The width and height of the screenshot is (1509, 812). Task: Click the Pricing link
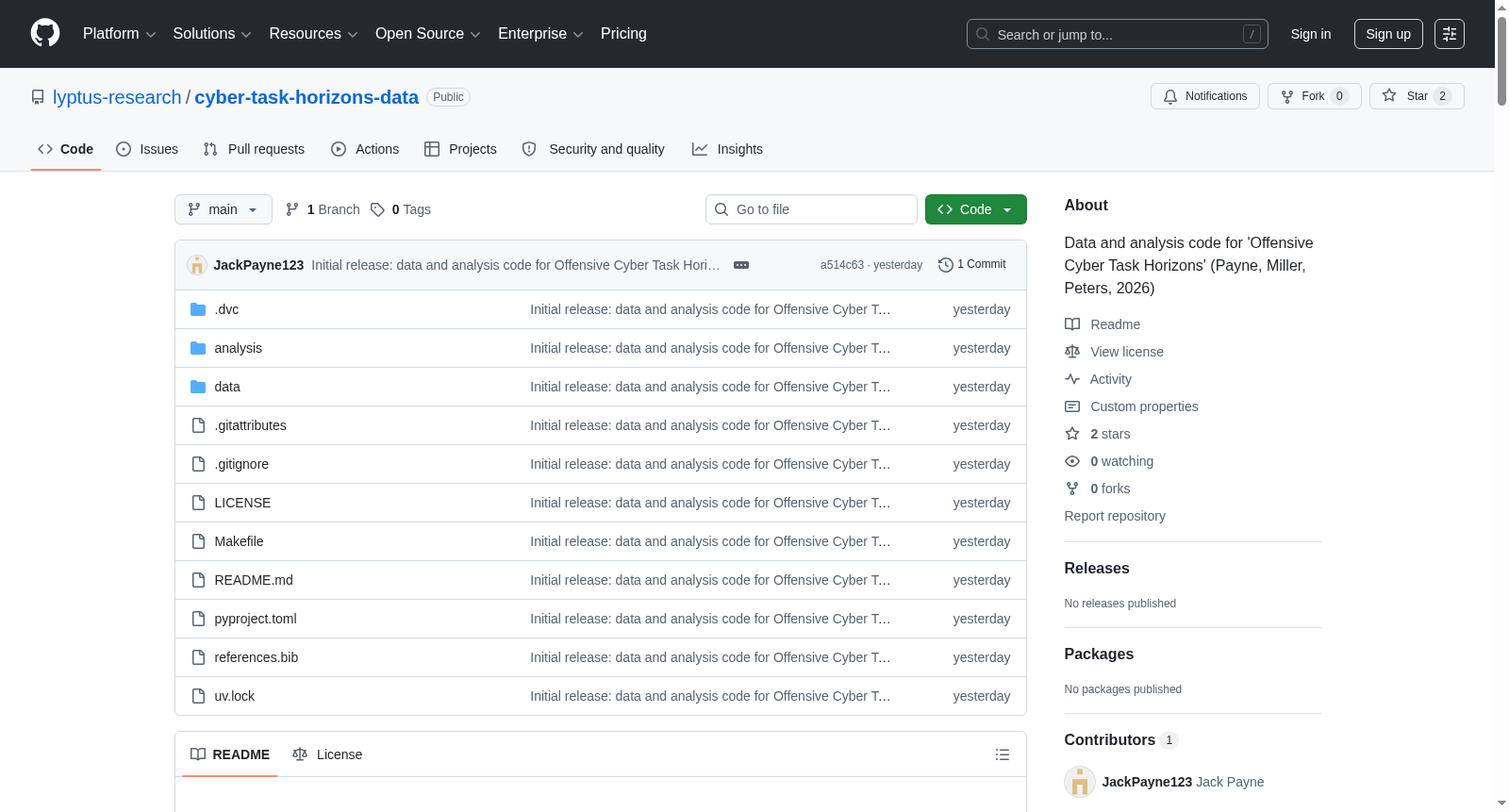click(x=623, y=34)
